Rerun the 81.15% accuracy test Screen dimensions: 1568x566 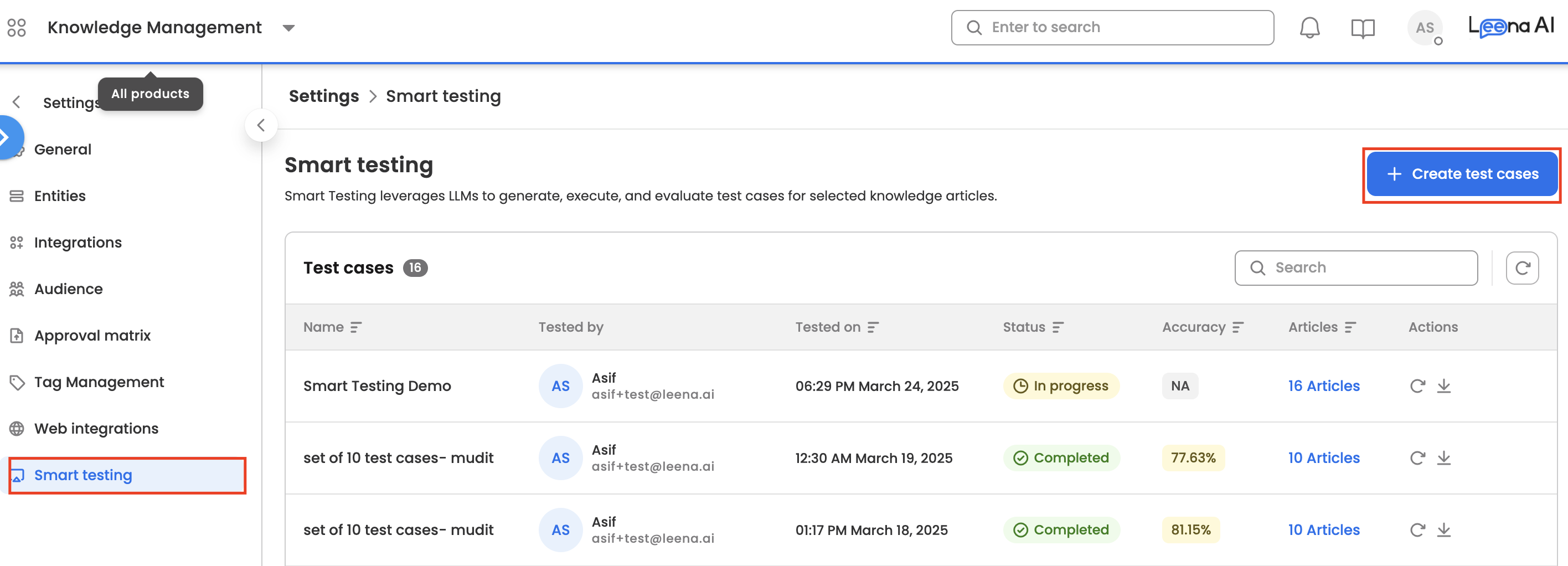click(1417, 529)
